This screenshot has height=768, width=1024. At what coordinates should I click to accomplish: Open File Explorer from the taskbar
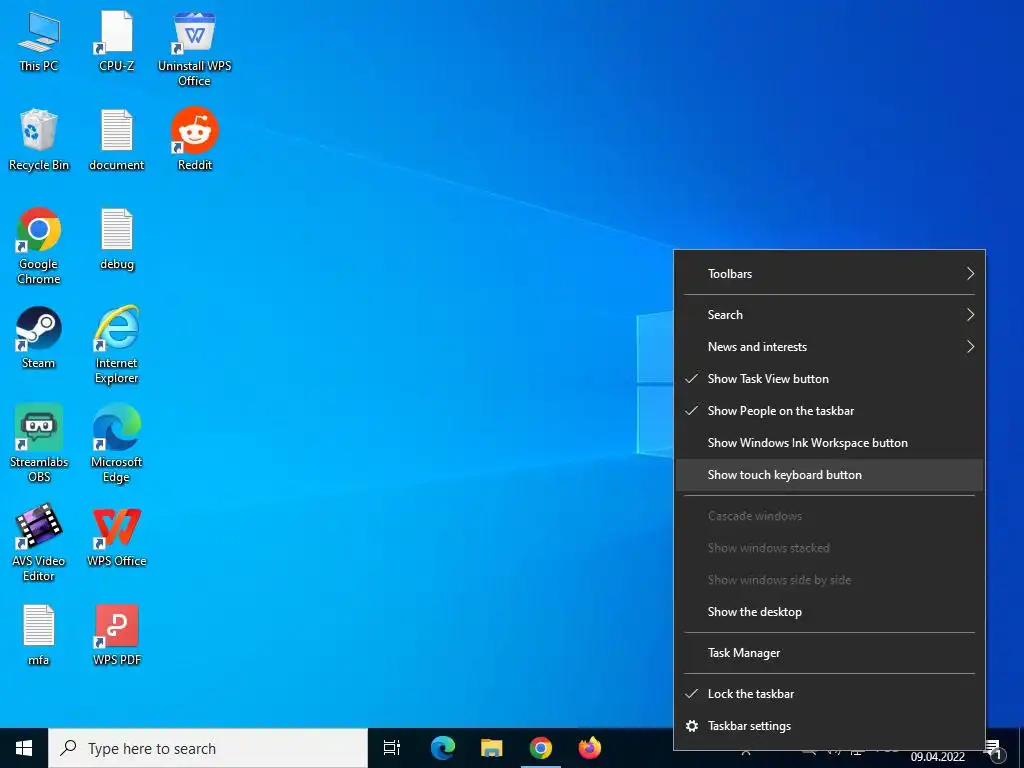(x=492, y=748)
